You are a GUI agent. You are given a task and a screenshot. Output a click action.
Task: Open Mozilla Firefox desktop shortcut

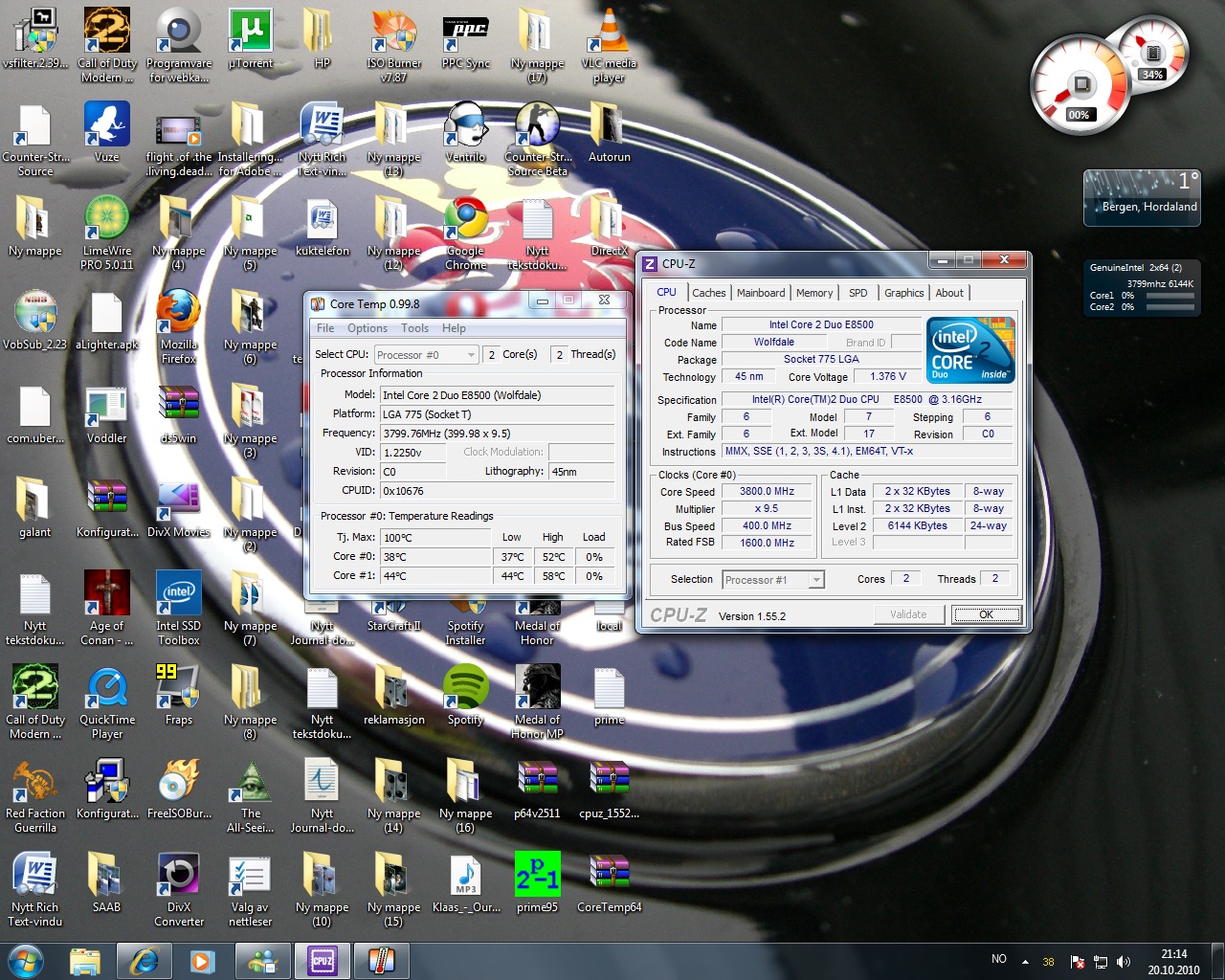[x=179, y=326]
